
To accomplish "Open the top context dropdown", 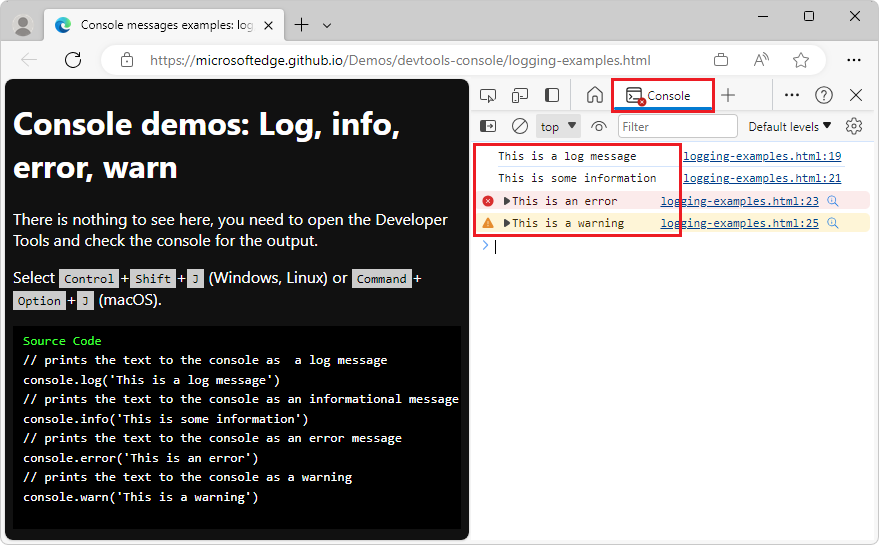I will pyautogui.click(x=558, y=127).
